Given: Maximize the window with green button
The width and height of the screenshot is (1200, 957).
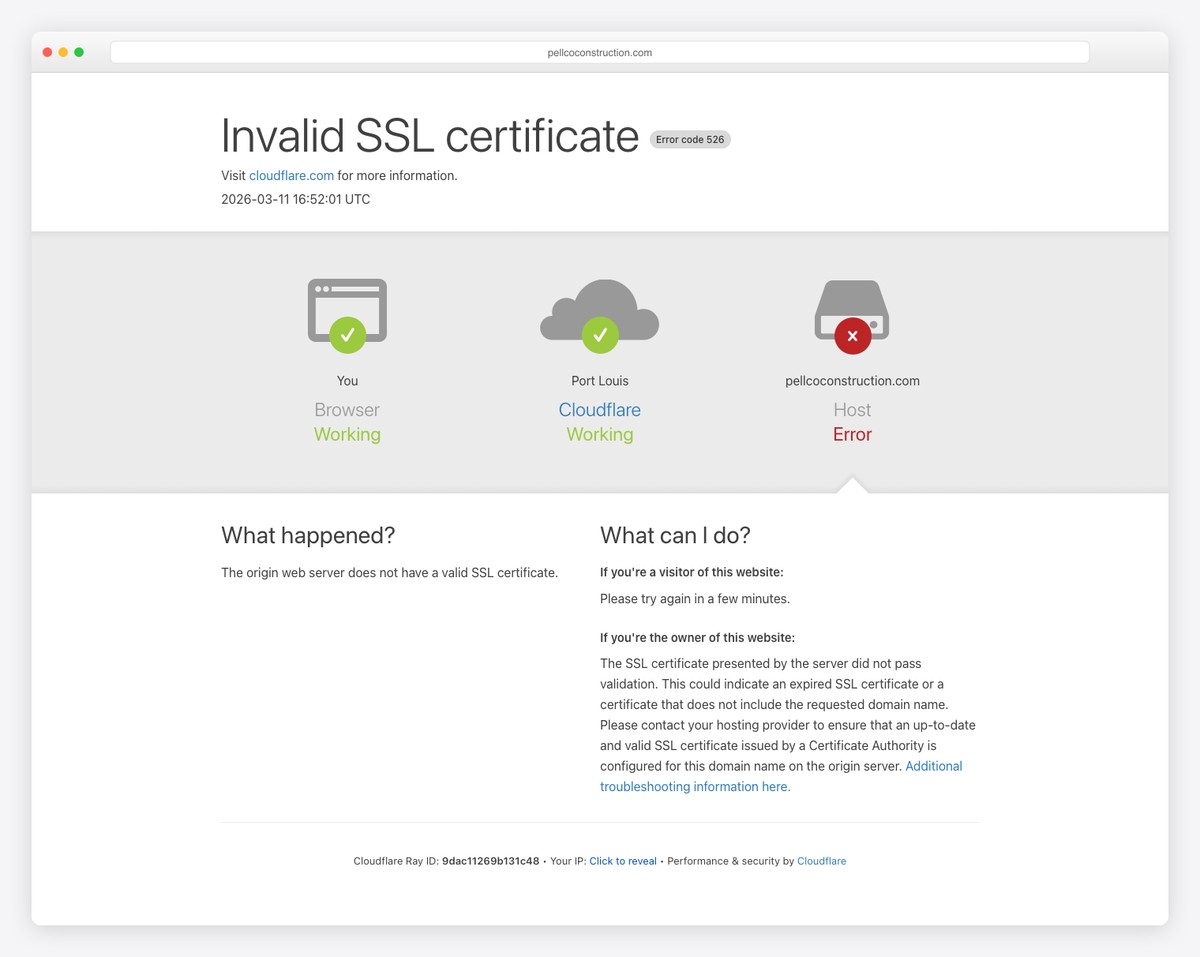Looking at the screenshot, I should (x=79, y=52).
